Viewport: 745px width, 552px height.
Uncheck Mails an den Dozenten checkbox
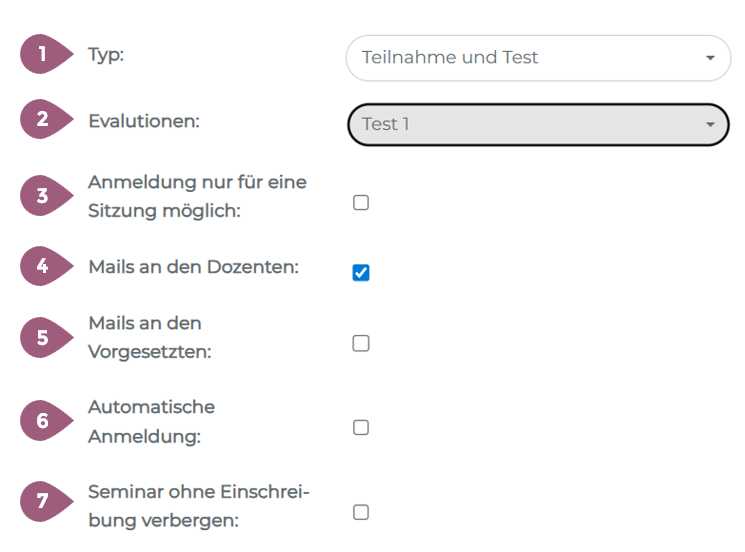coord(361,273)
